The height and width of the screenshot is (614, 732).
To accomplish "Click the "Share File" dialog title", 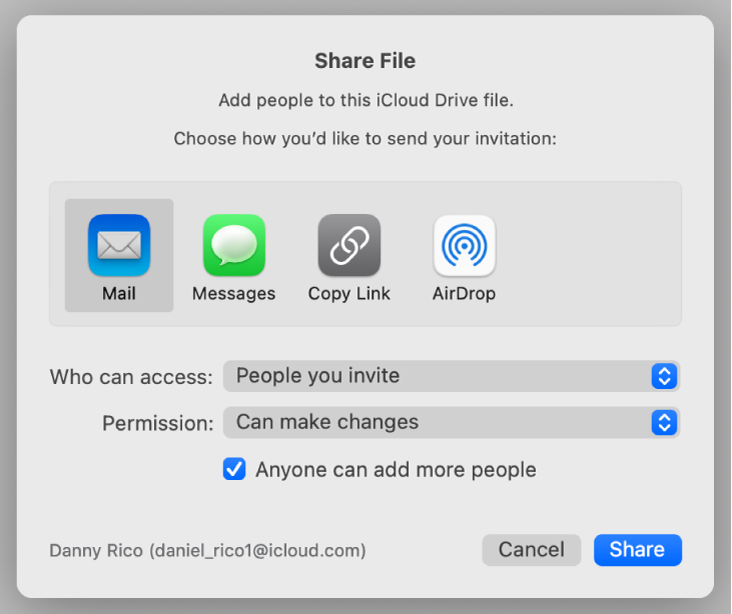I will click(x=365, y=61).
